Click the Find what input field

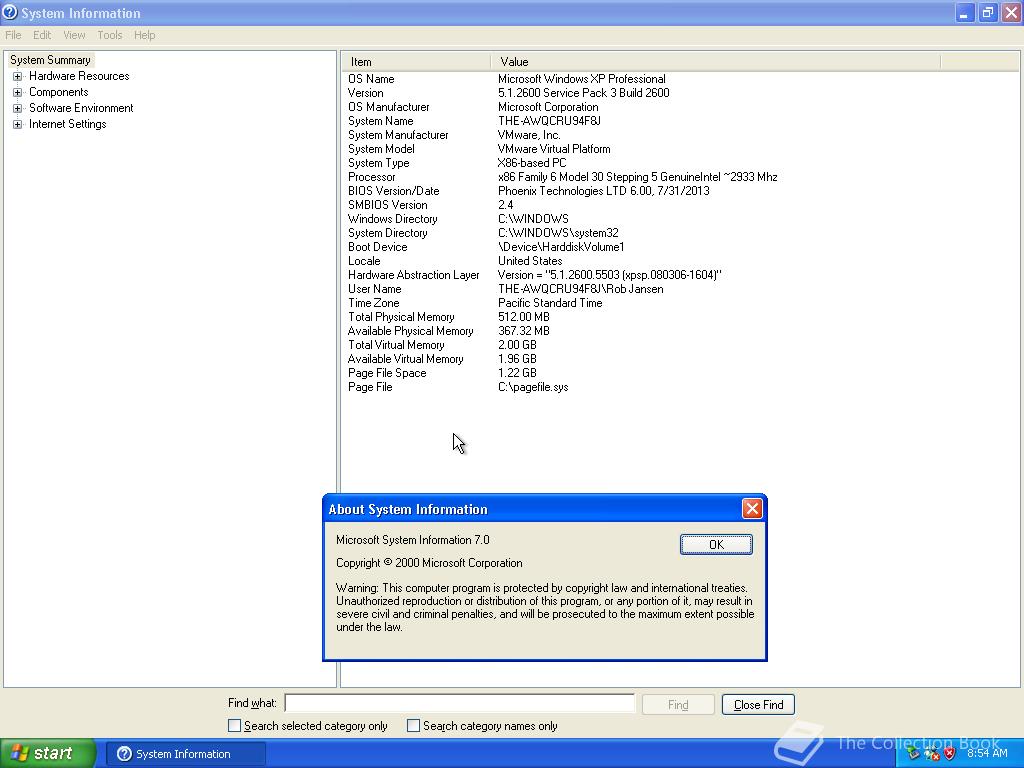[460, 703]
